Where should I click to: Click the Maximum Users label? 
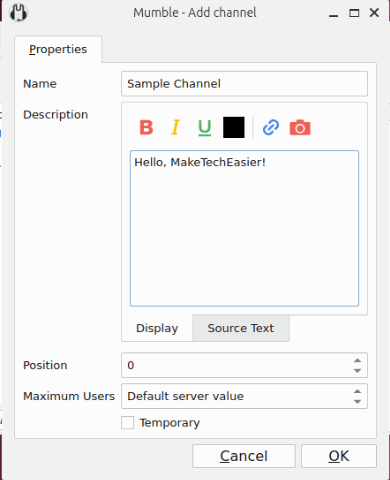pyautogui.click(x=69, y=396)
